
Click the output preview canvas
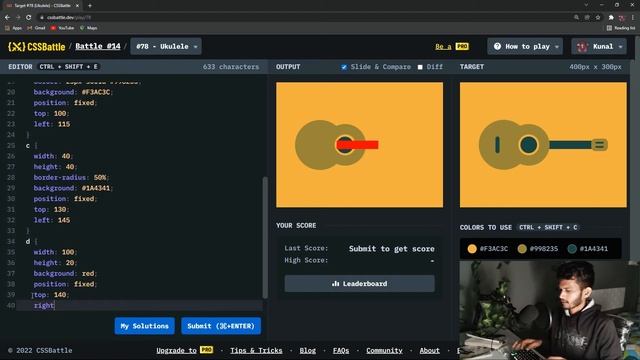(x=359, y=145)
